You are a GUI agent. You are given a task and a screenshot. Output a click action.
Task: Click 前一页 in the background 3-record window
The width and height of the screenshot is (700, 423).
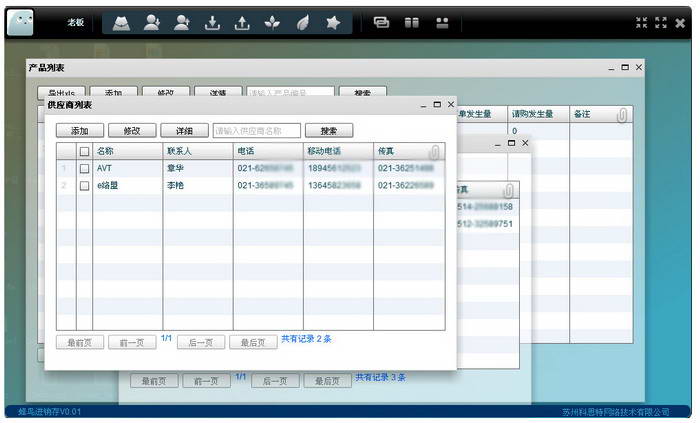[206, 381]
